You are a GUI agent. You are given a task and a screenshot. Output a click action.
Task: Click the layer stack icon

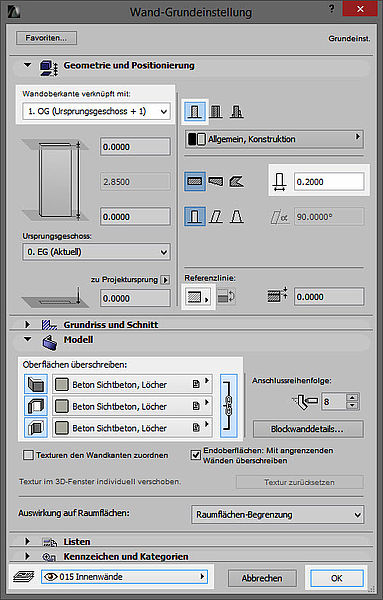coord(24,576)
